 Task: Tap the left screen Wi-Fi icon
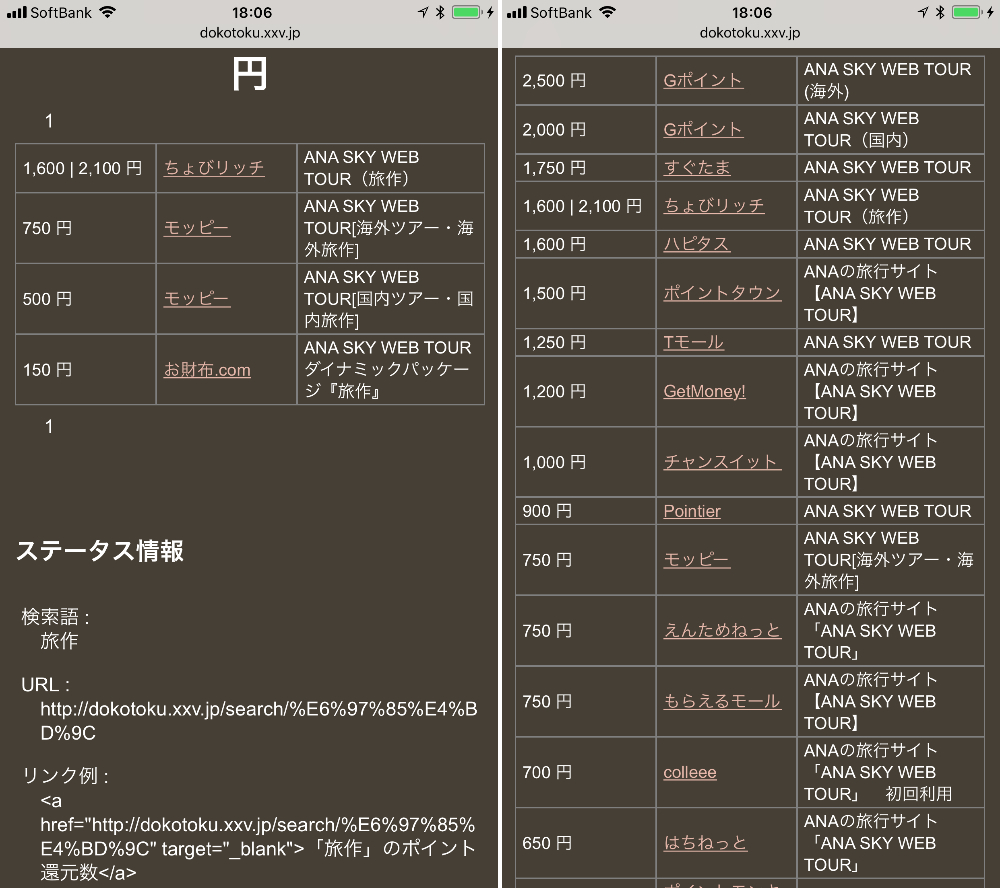click(x=107, y=12)
